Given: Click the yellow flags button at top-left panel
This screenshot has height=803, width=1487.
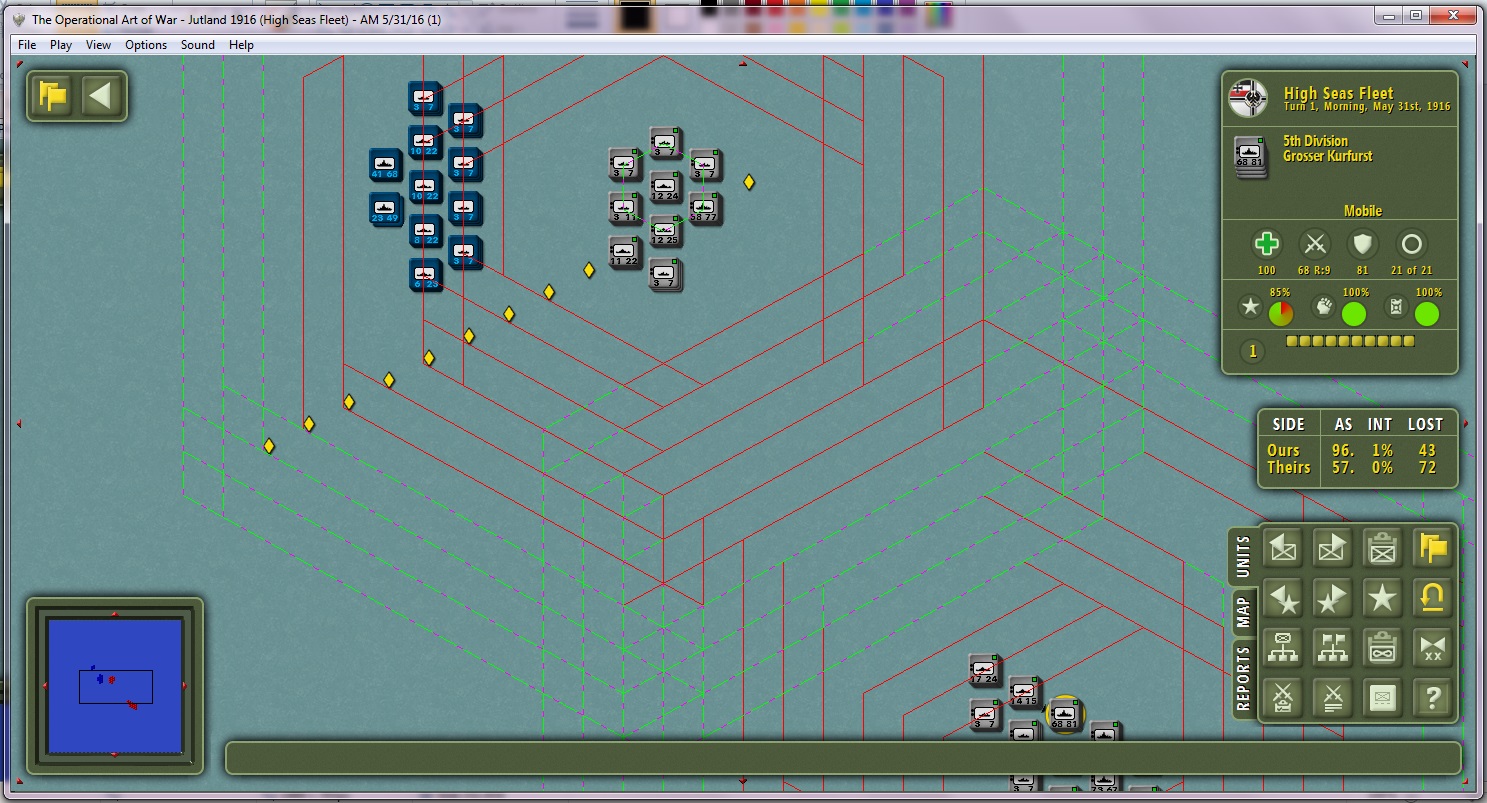Looking at the screenshot, I should (52, 96).
